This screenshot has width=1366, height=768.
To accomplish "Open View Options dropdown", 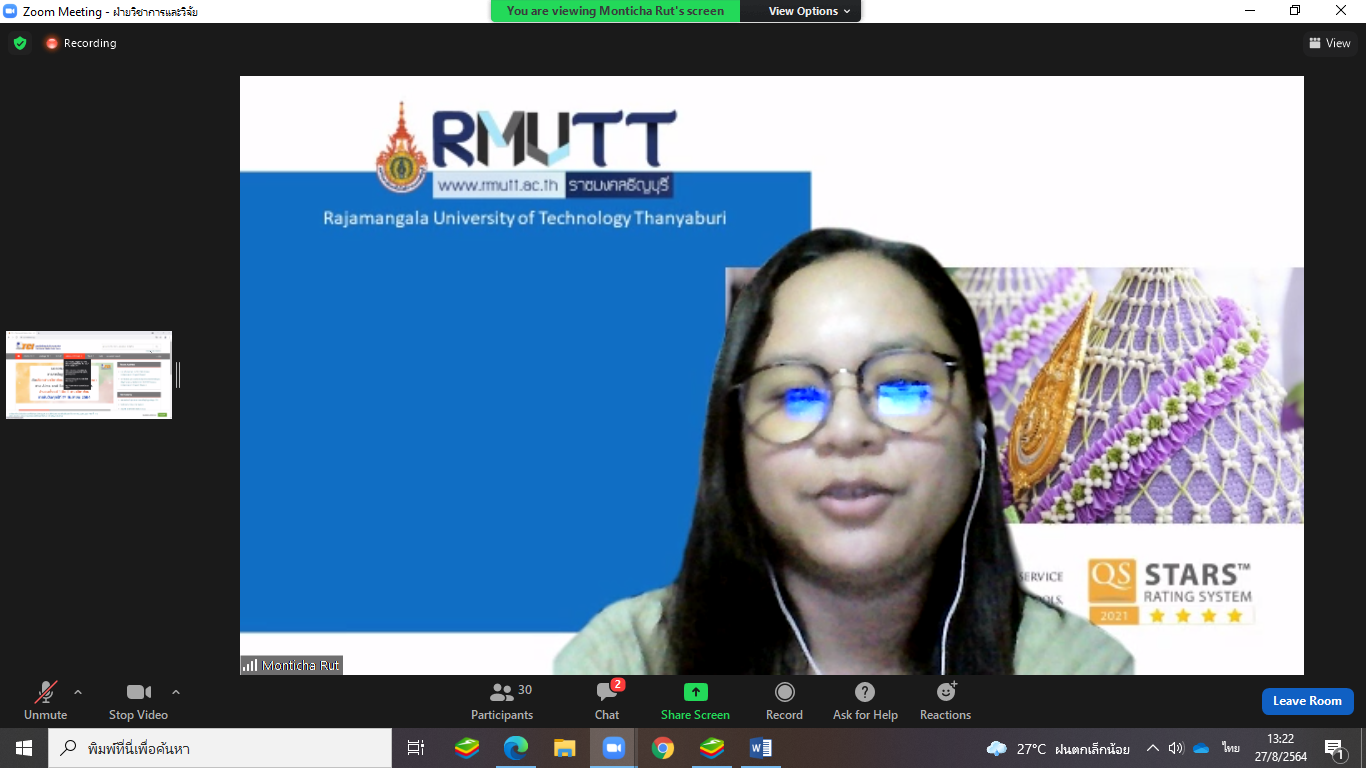I will point(810,11).
